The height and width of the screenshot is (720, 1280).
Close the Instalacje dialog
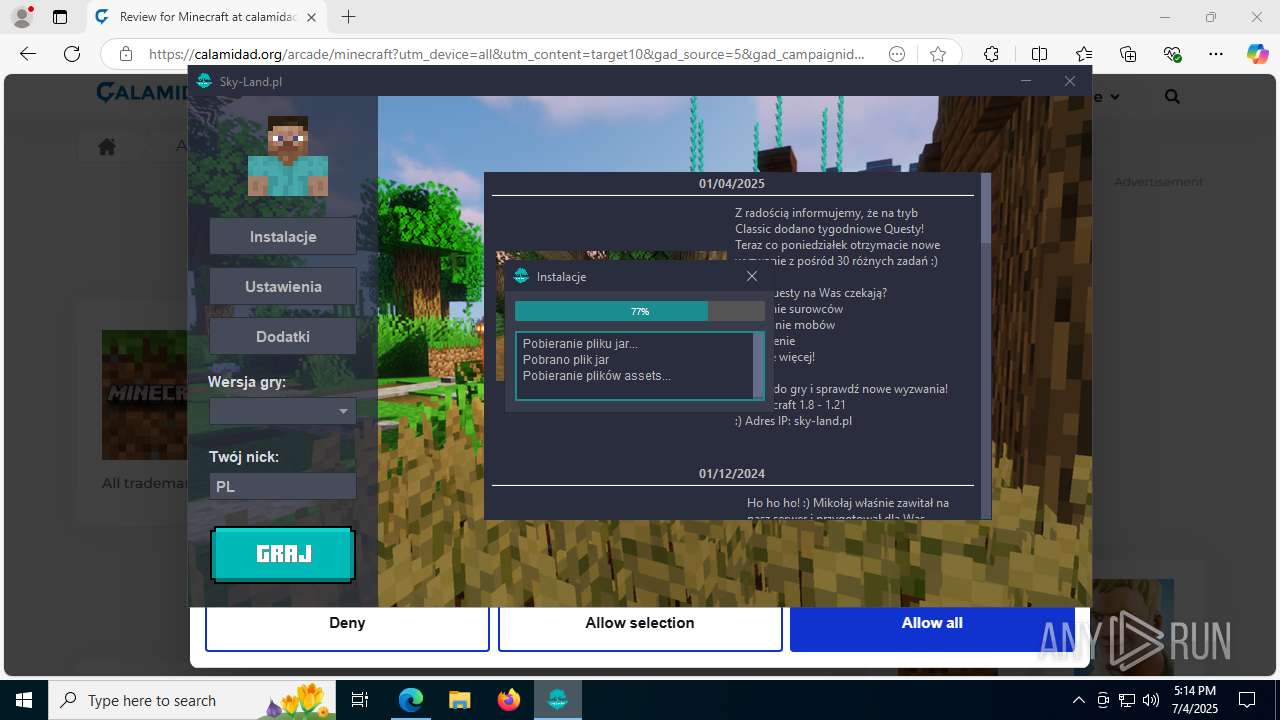[x=752, y=276]
